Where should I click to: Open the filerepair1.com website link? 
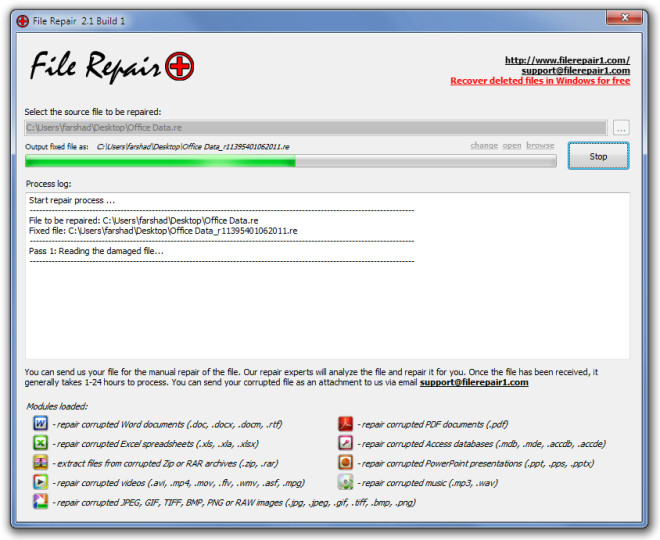tap(567, 60)
